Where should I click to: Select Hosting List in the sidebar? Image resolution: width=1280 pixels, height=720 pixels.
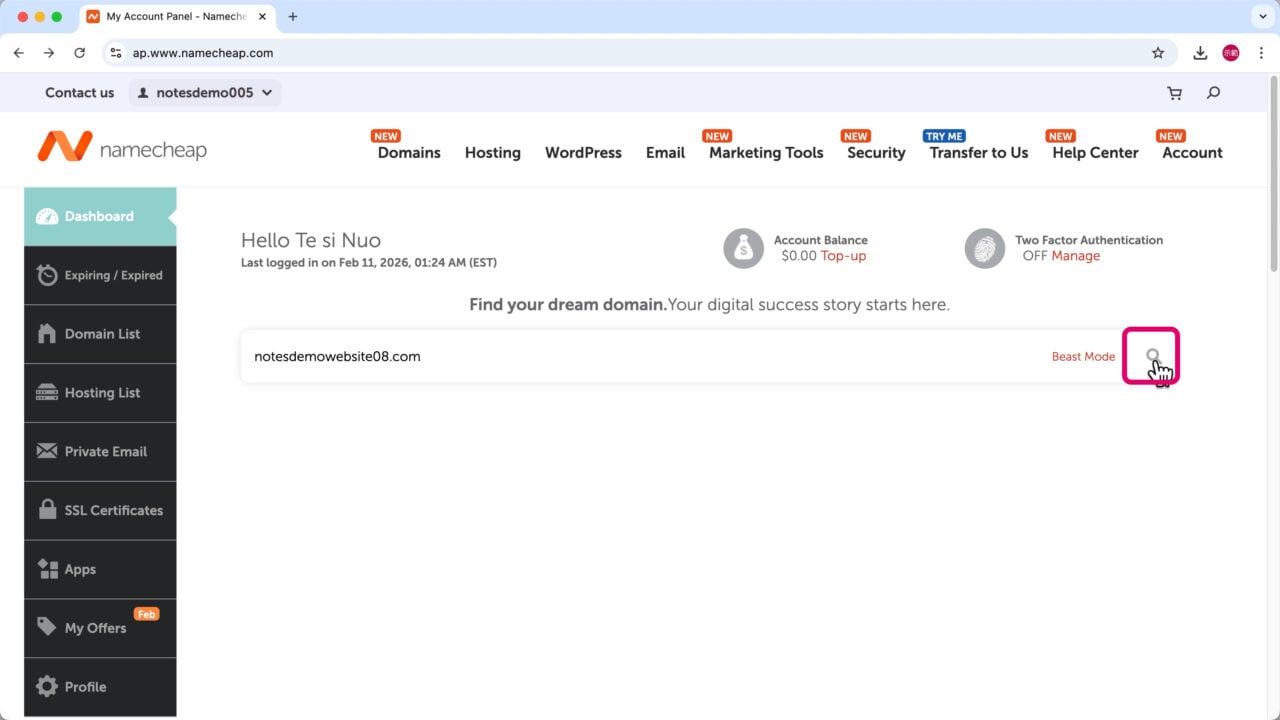(100, 393)
